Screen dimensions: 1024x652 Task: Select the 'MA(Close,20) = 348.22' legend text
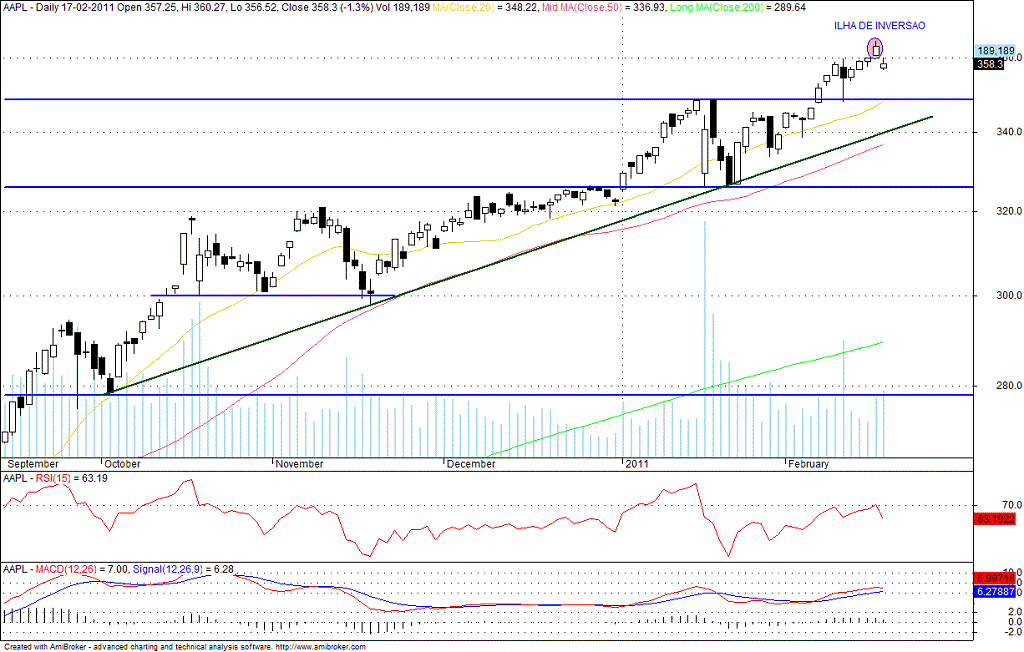coord(480,7)
